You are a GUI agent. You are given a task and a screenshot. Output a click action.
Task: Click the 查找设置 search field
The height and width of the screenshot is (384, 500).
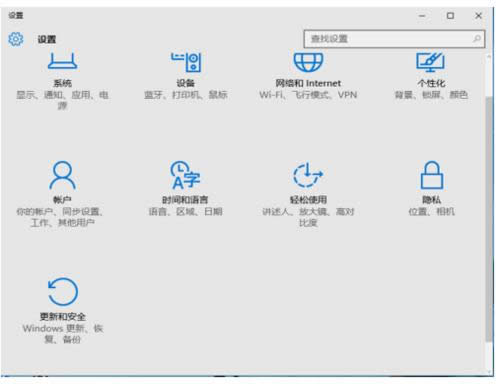394,39
